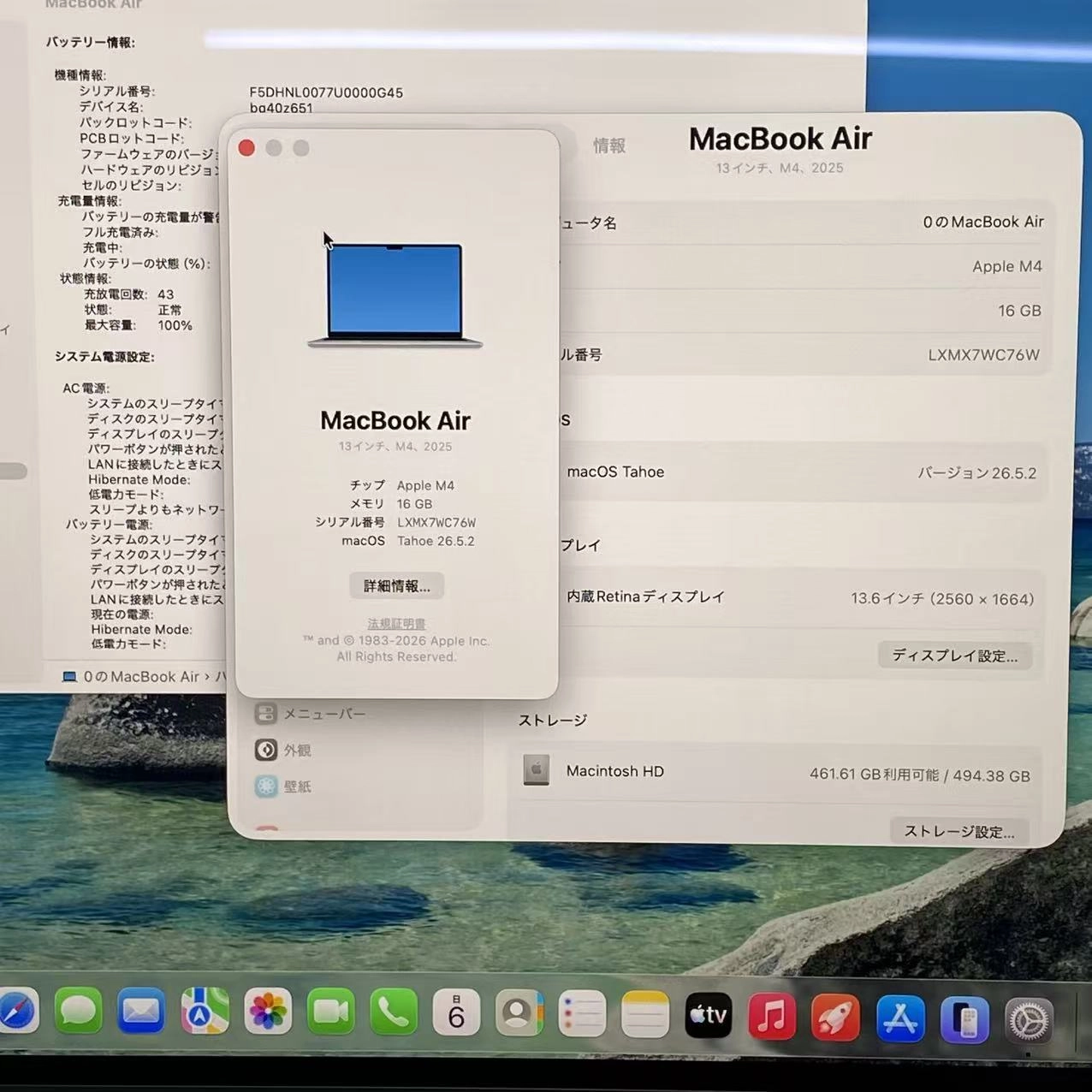
Task: Open Contacts from the Dock
Action: pos(519,1013)
